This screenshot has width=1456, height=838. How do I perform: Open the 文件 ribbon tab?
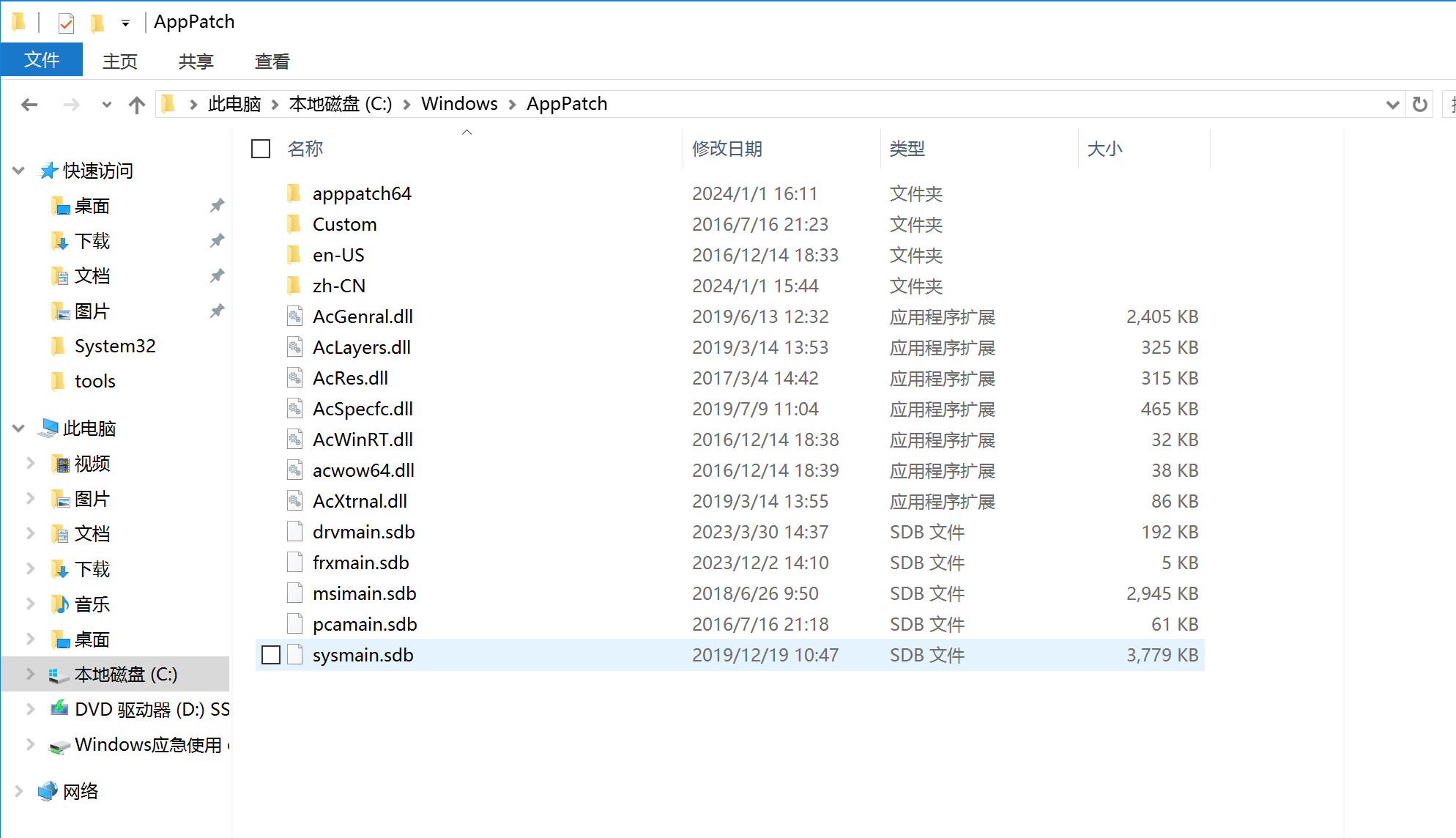pyautogui.click(x=41, y=60)
